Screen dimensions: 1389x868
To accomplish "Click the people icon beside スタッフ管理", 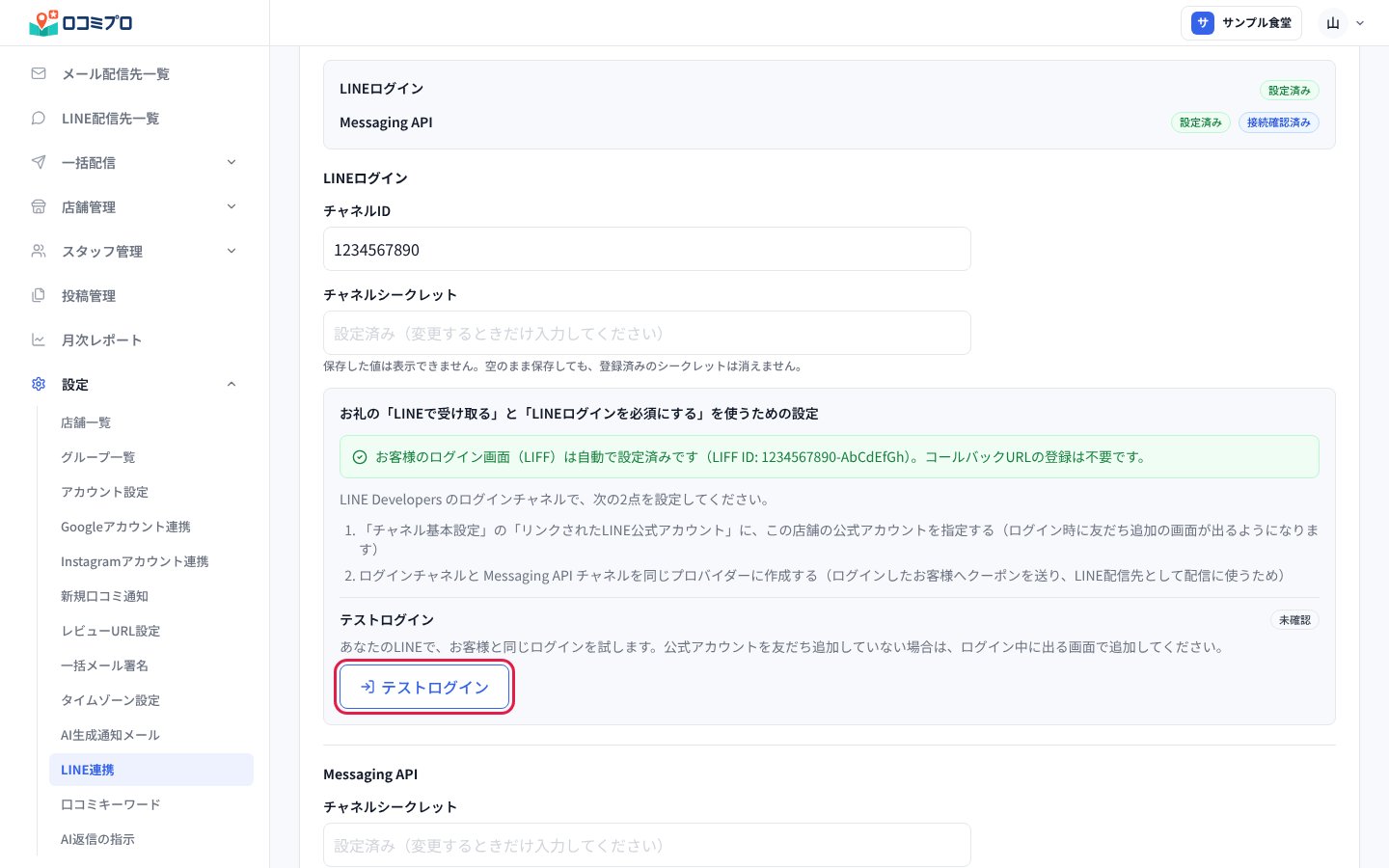I will click(x=39, y=251).
